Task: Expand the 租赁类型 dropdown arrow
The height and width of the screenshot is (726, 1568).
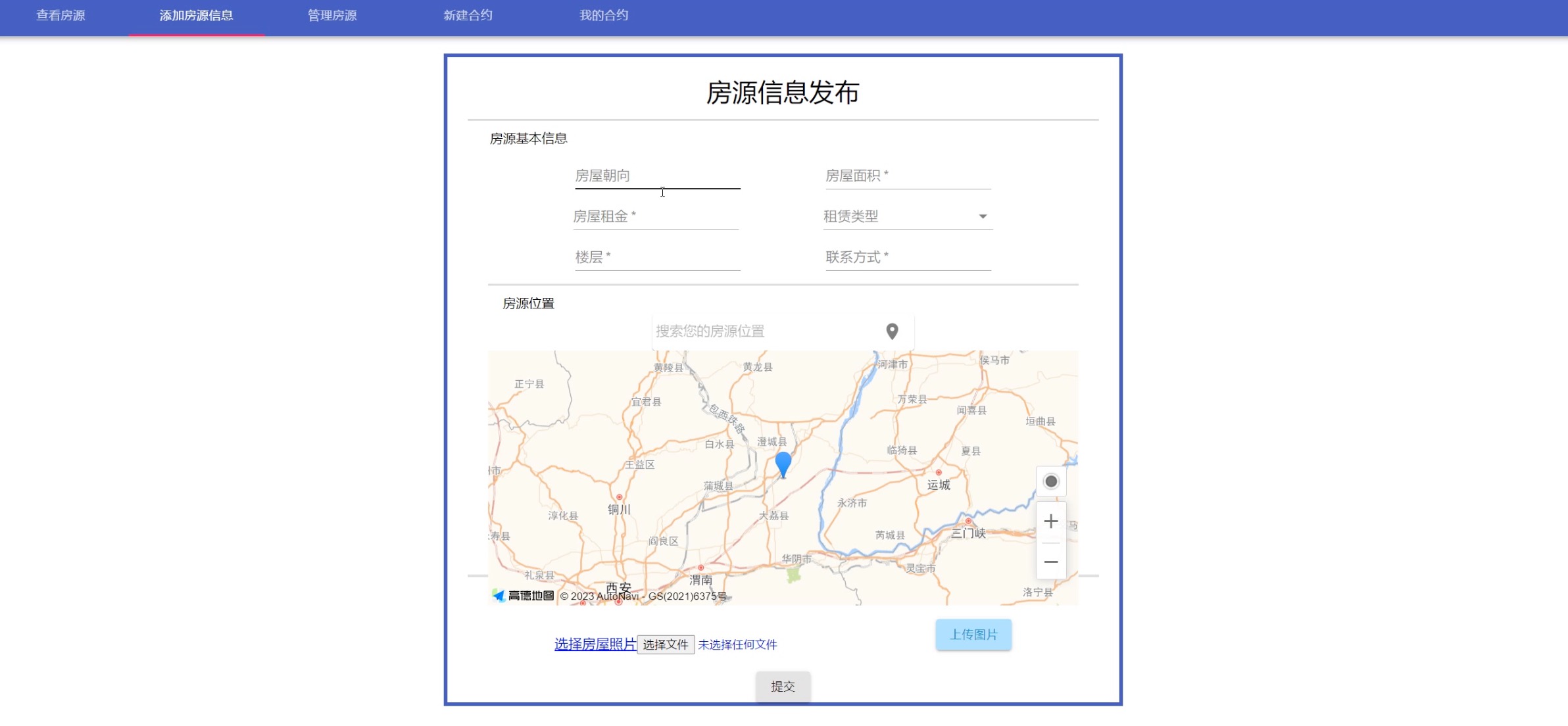Action: coord(983,216)
